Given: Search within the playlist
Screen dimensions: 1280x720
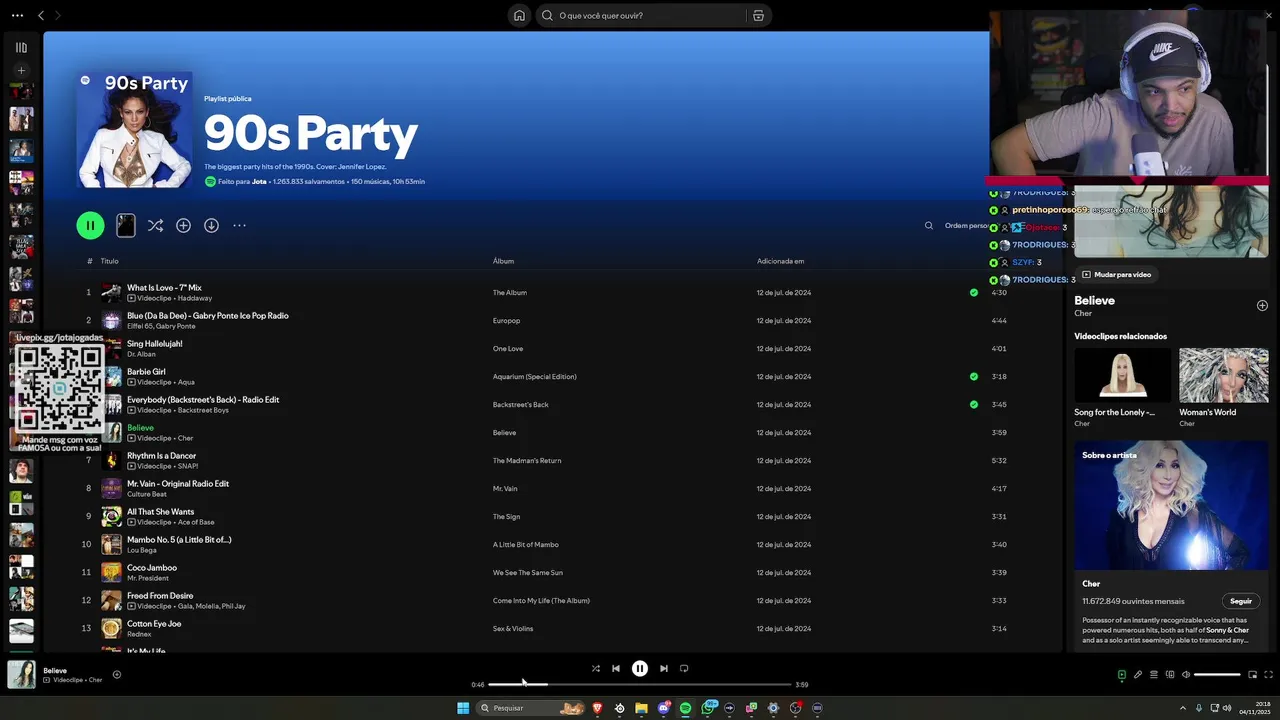Looking at the screenshot, I should [x=929, y=225].
